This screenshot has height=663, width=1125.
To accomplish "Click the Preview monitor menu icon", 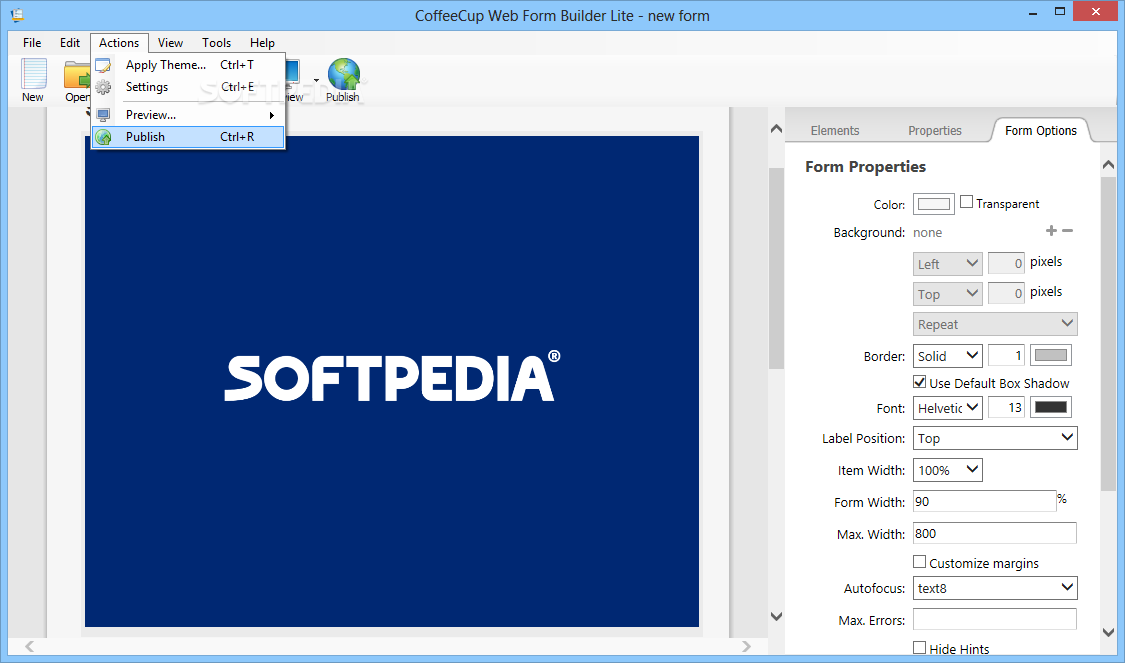I will (104, 115).
